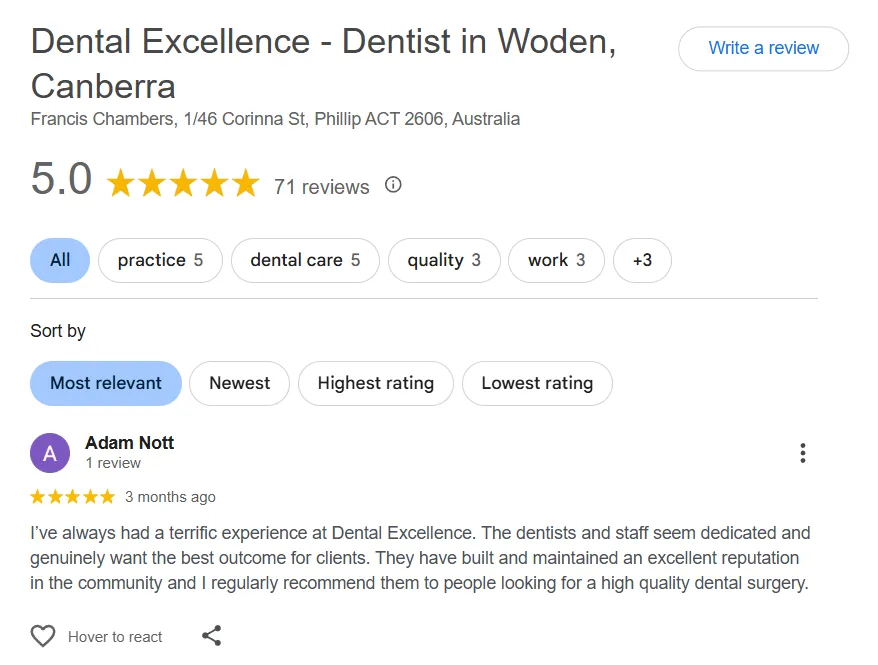This screenshot has height=665, width=878.
Task: Expand the +3 more topics chip
Action: (x=642, y=260)
